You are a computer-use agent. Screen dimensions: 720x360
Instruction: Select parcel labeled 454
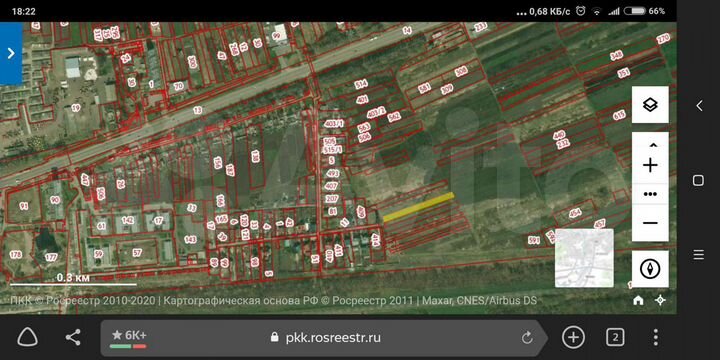pos(575,213)
